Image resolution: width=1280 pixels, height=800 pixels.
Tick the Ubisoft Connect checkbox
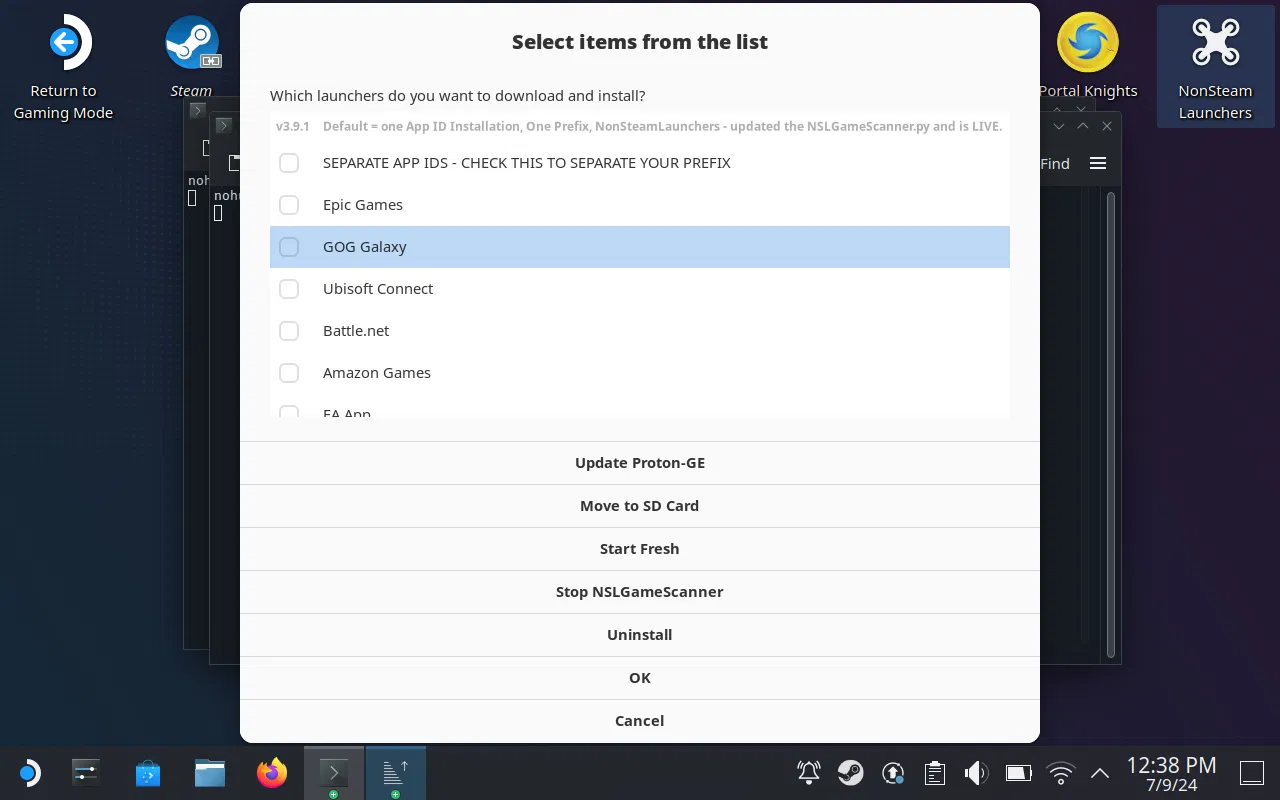point(289,289)
